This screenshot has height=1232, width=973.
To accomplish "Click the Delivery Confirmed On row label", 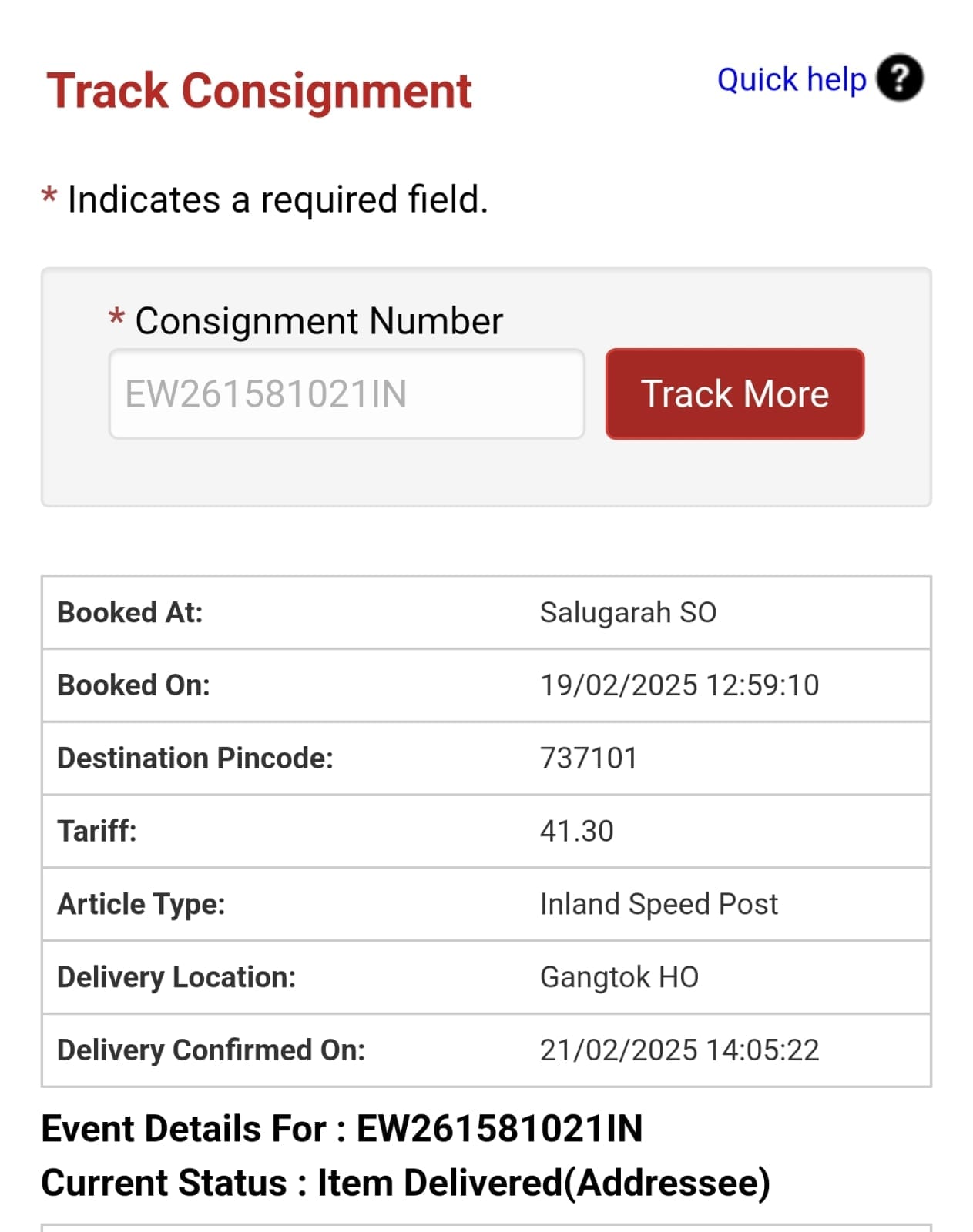I will [211, 1050].
